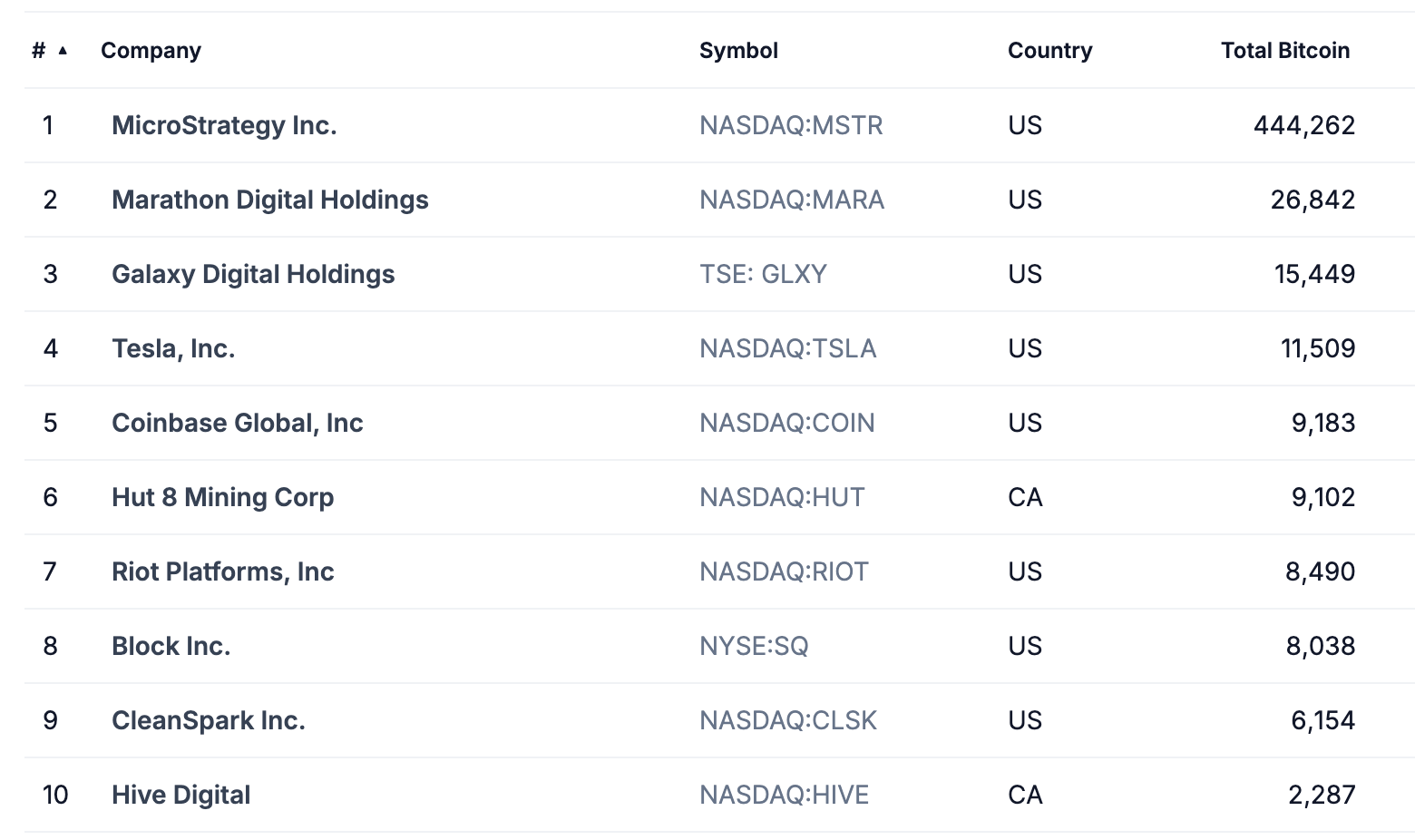Click the sort arrow beside the # column
This screenshot has width=1415, height=840.
62,51
